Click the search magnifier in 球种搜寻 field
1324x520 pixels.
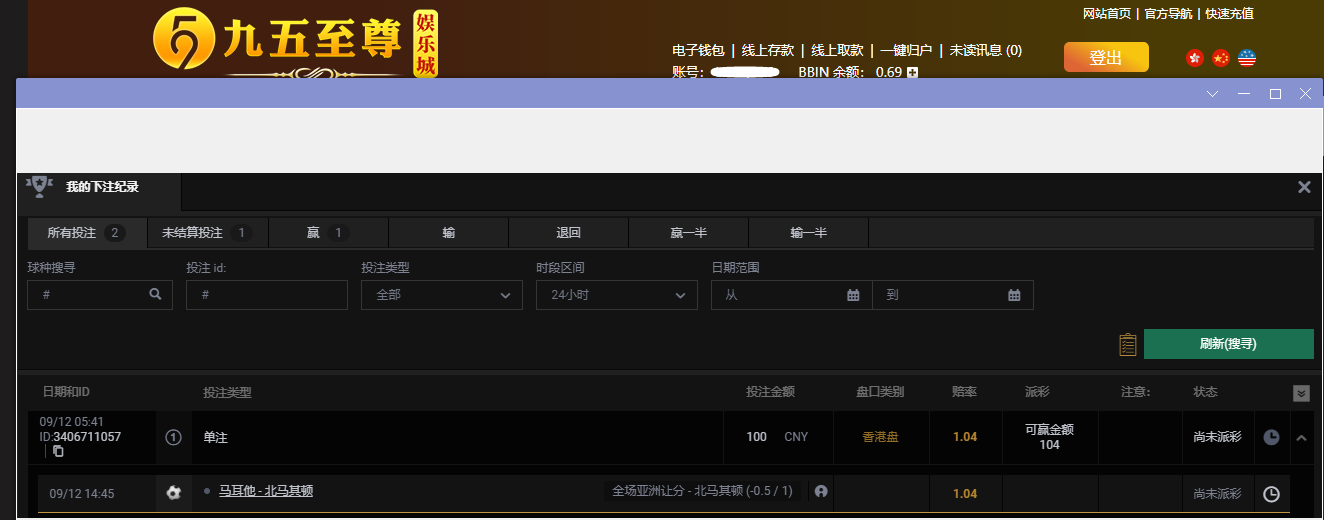click(155, 295)
